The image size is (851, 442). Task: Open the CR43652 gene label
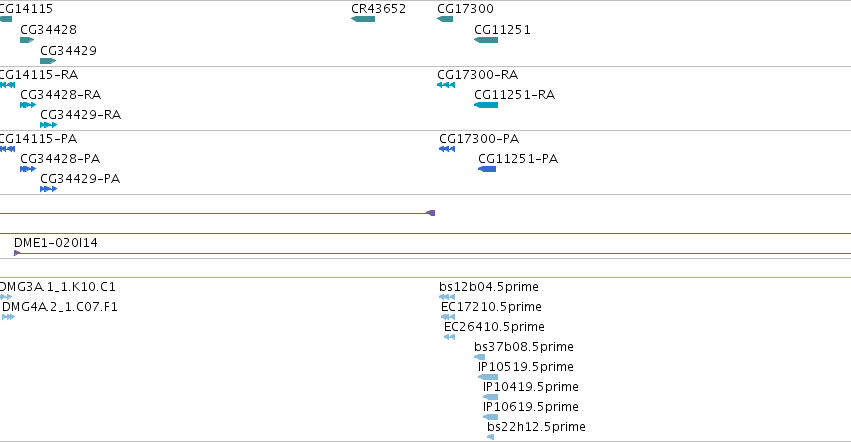click(x=378, y=9)
